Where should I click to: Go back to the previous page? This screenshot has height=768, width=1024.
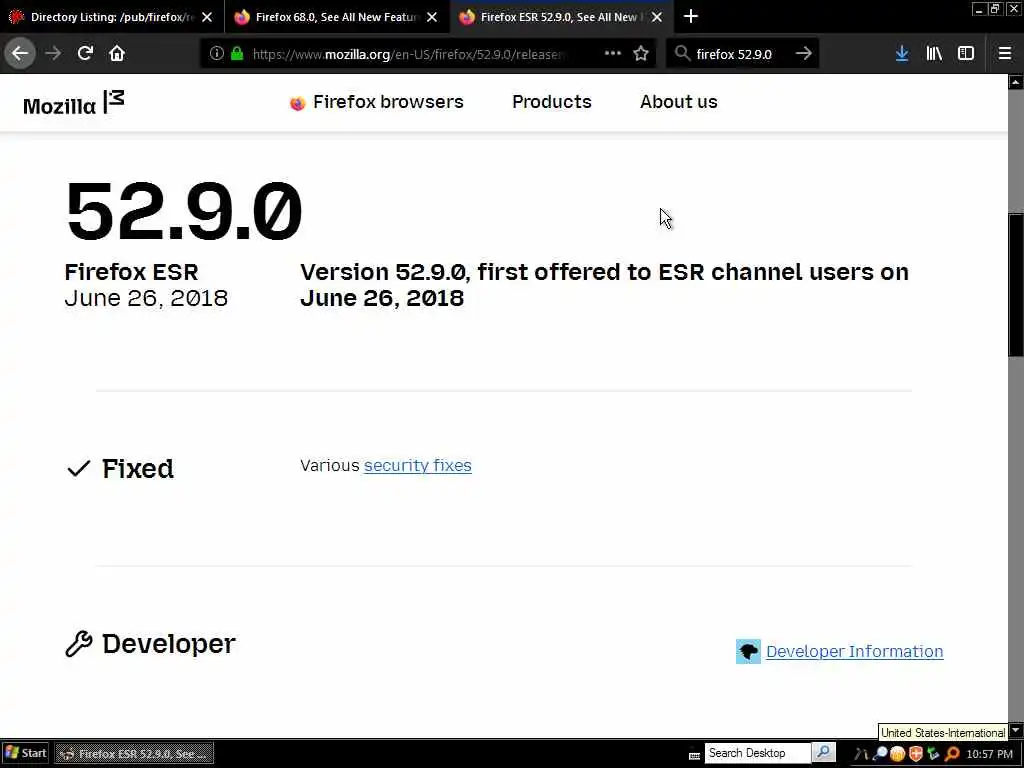pos(20,54)
